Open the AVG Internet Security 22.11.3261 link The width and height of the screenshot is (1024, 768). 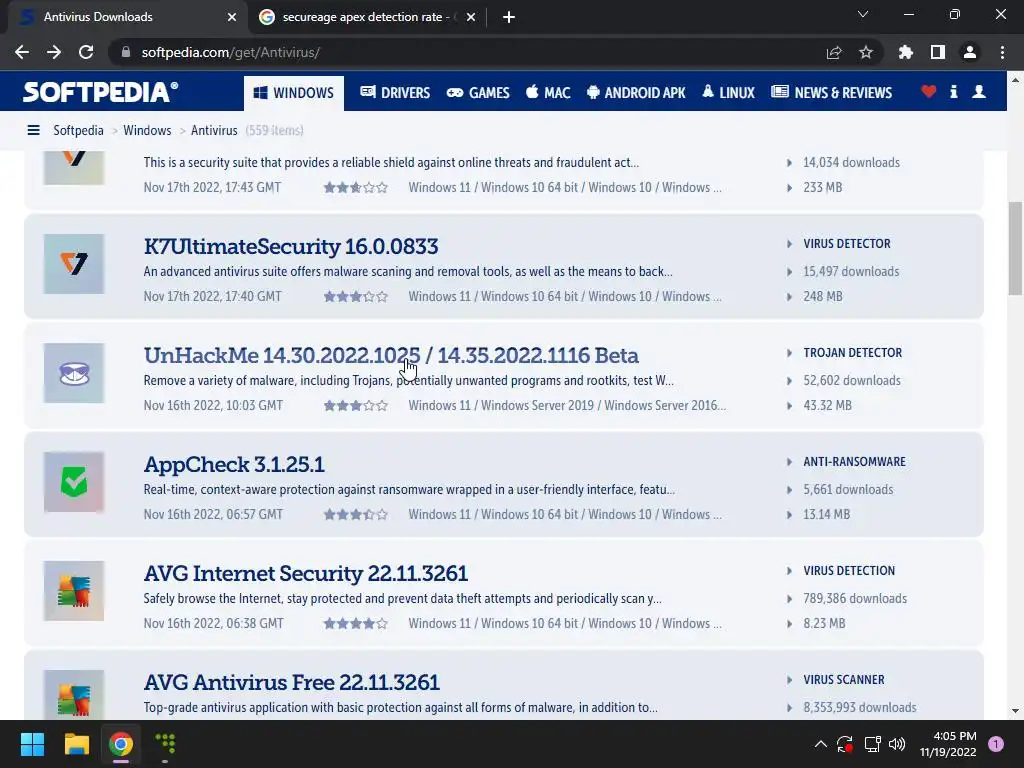point(306,573)
